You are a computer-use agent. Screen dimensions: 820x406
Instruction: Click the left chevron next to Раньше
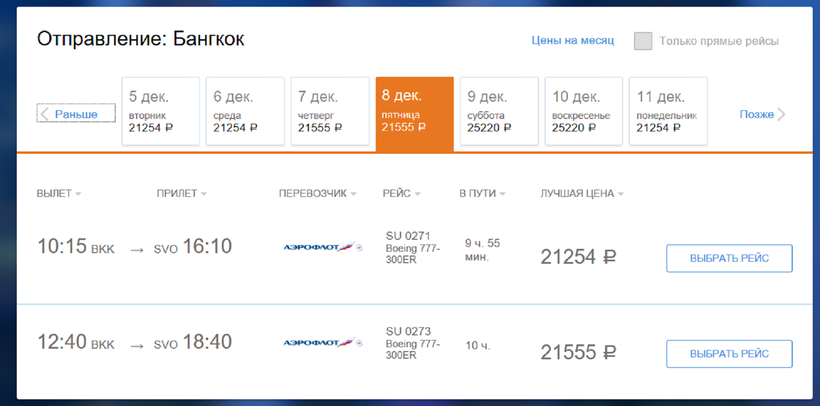(45, 114)
